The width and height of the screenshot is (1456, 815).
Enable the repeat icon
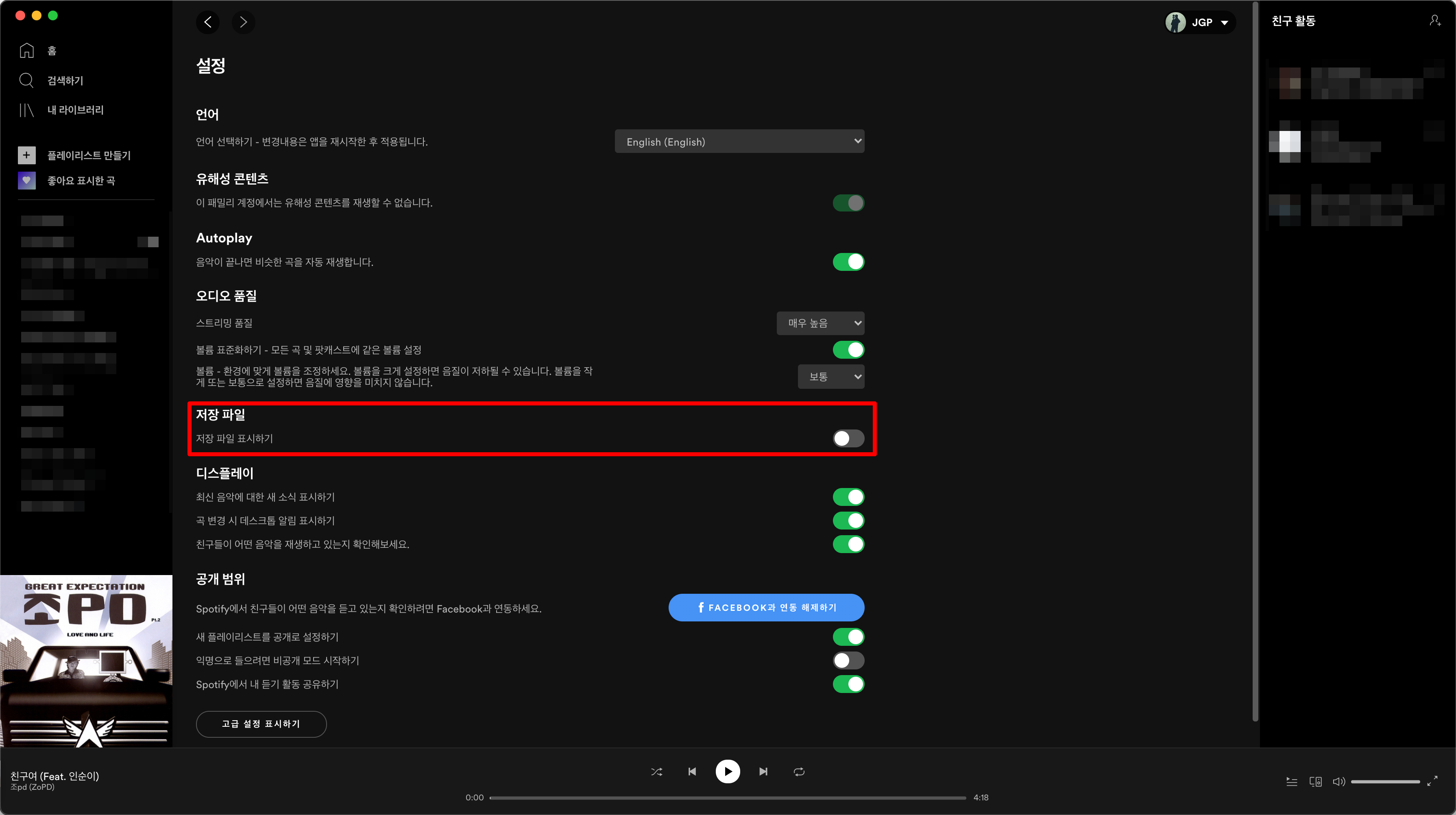point(799,771)
